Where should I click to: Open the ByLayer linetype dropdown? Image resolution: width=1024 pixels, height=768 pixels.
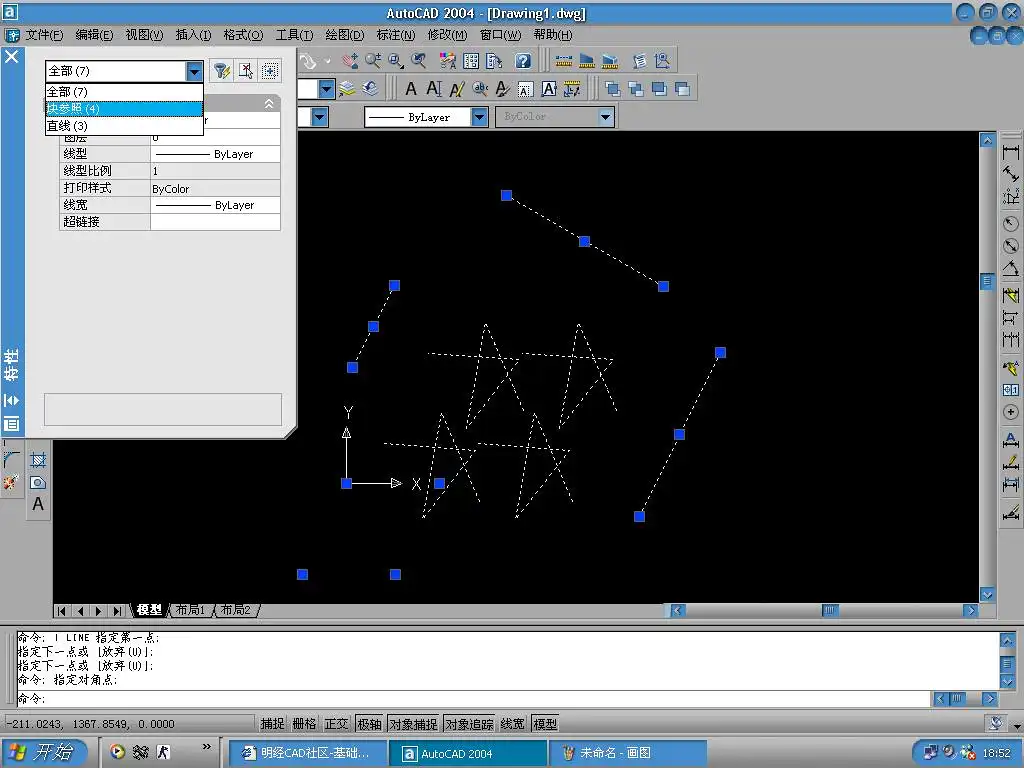[x=480, y=117]
